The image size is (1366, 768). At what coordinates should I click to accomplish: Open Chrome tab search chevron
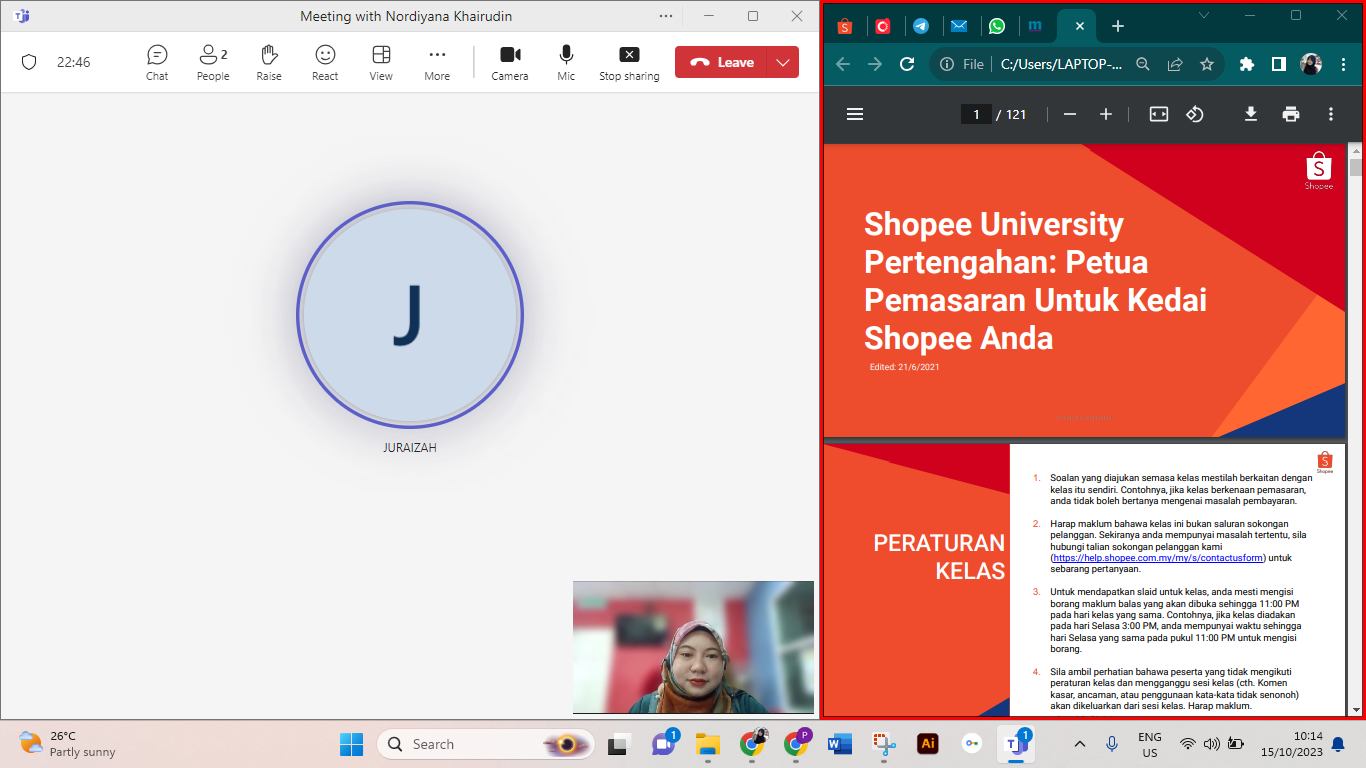pos(1204,15)
